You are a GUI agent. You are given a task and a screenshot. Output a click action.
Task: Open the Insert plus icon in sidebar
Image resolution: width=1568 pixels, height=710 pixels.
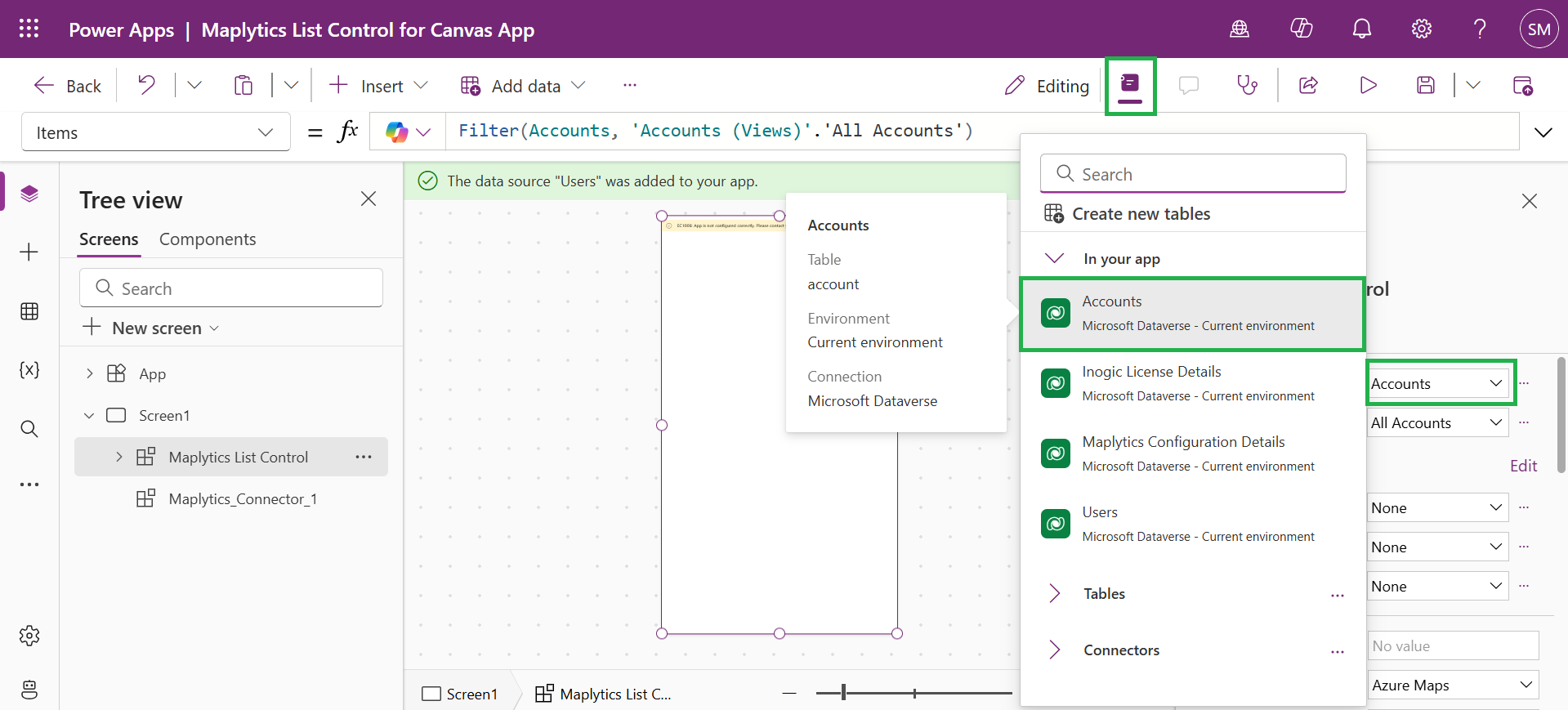click(29, 252)
